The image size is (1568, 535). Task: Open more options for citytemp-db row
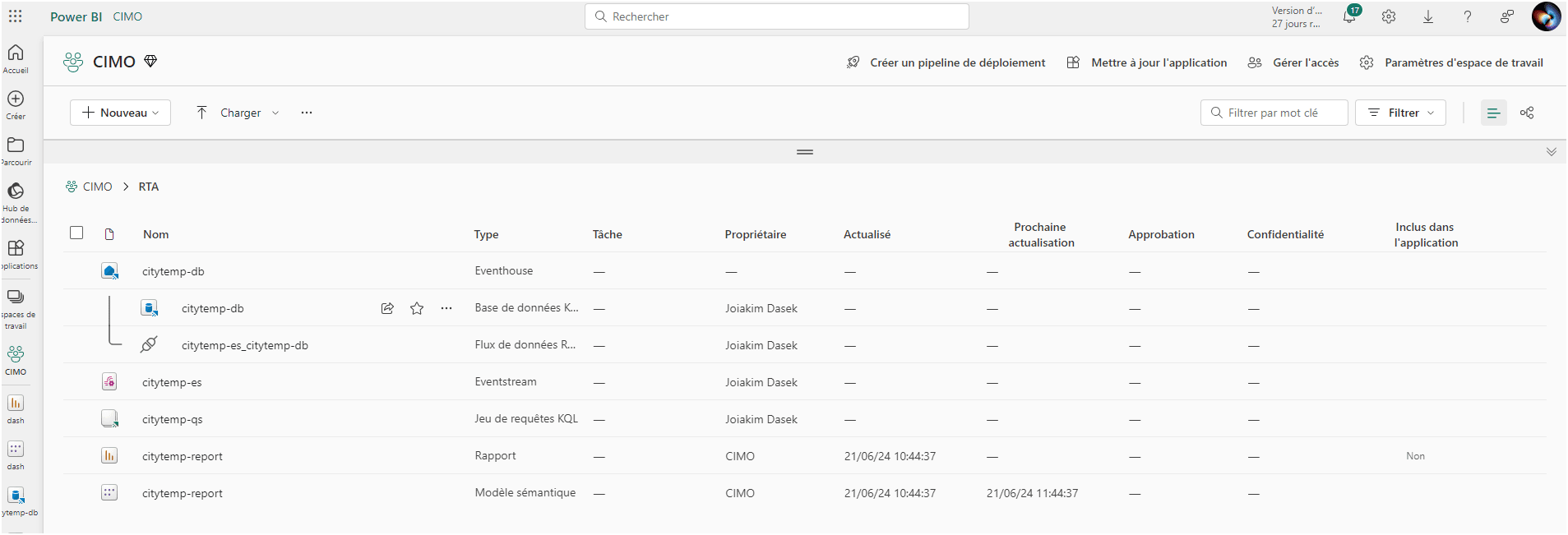(446, 308)
